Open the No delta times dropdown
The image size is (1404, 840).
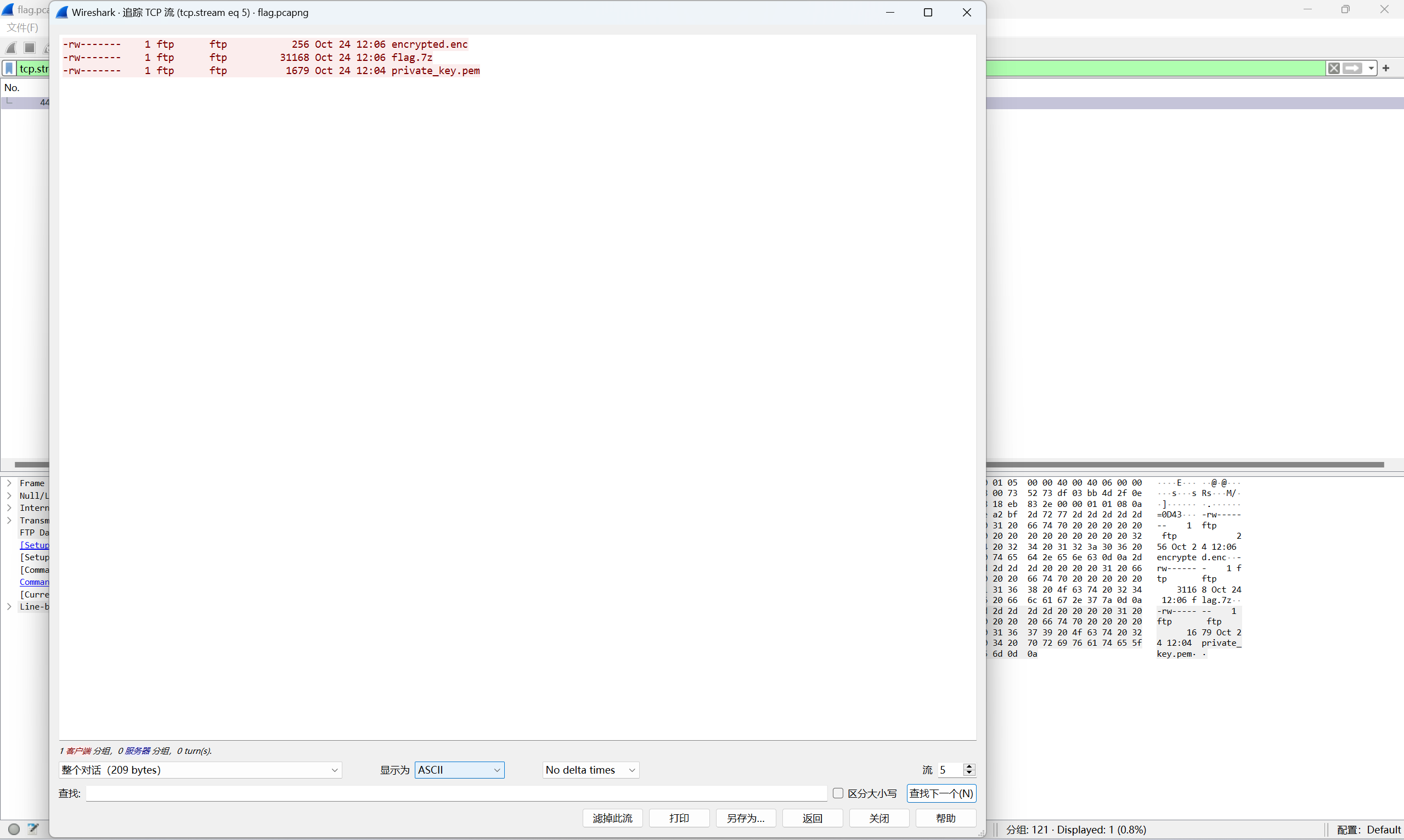[591, 770]
